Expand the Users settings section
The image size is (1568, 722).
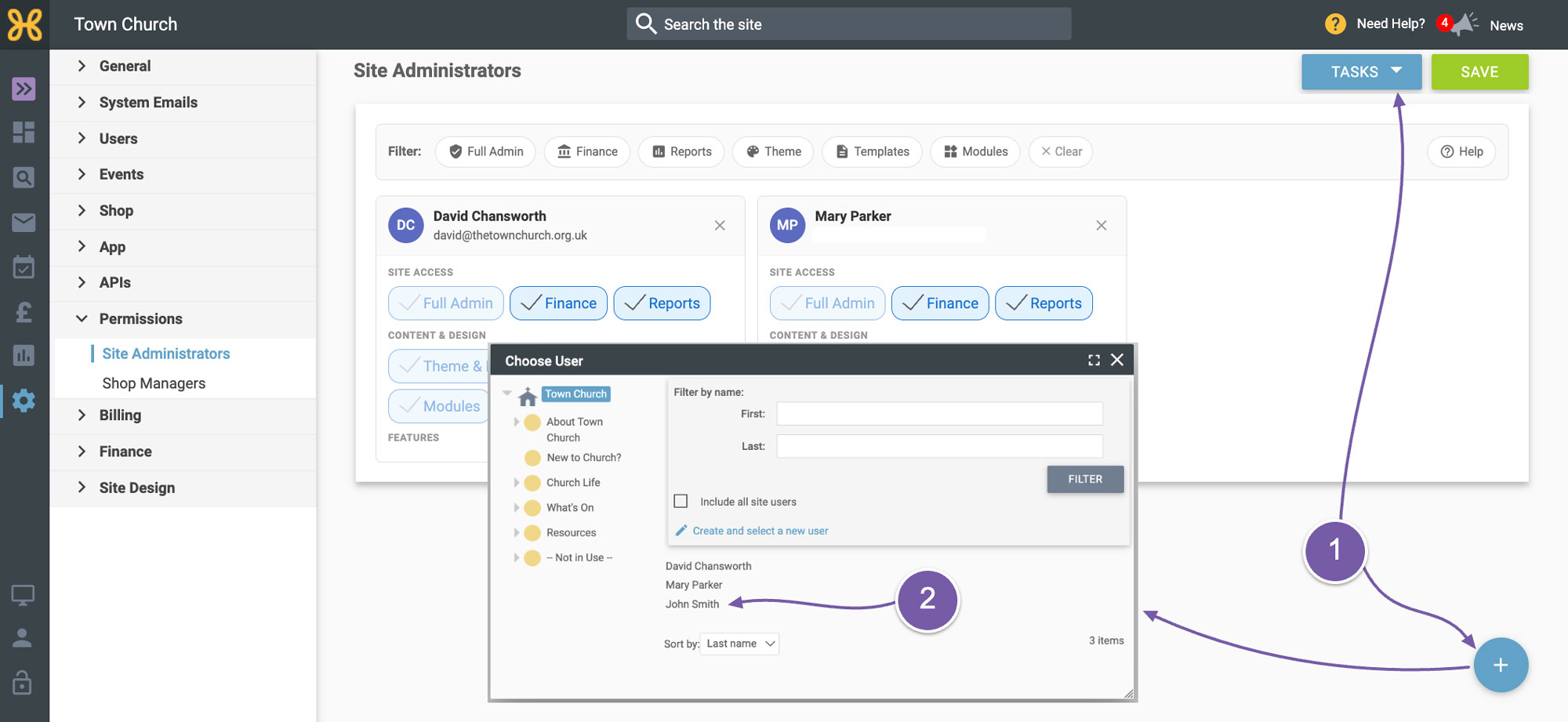pos(183,139)
